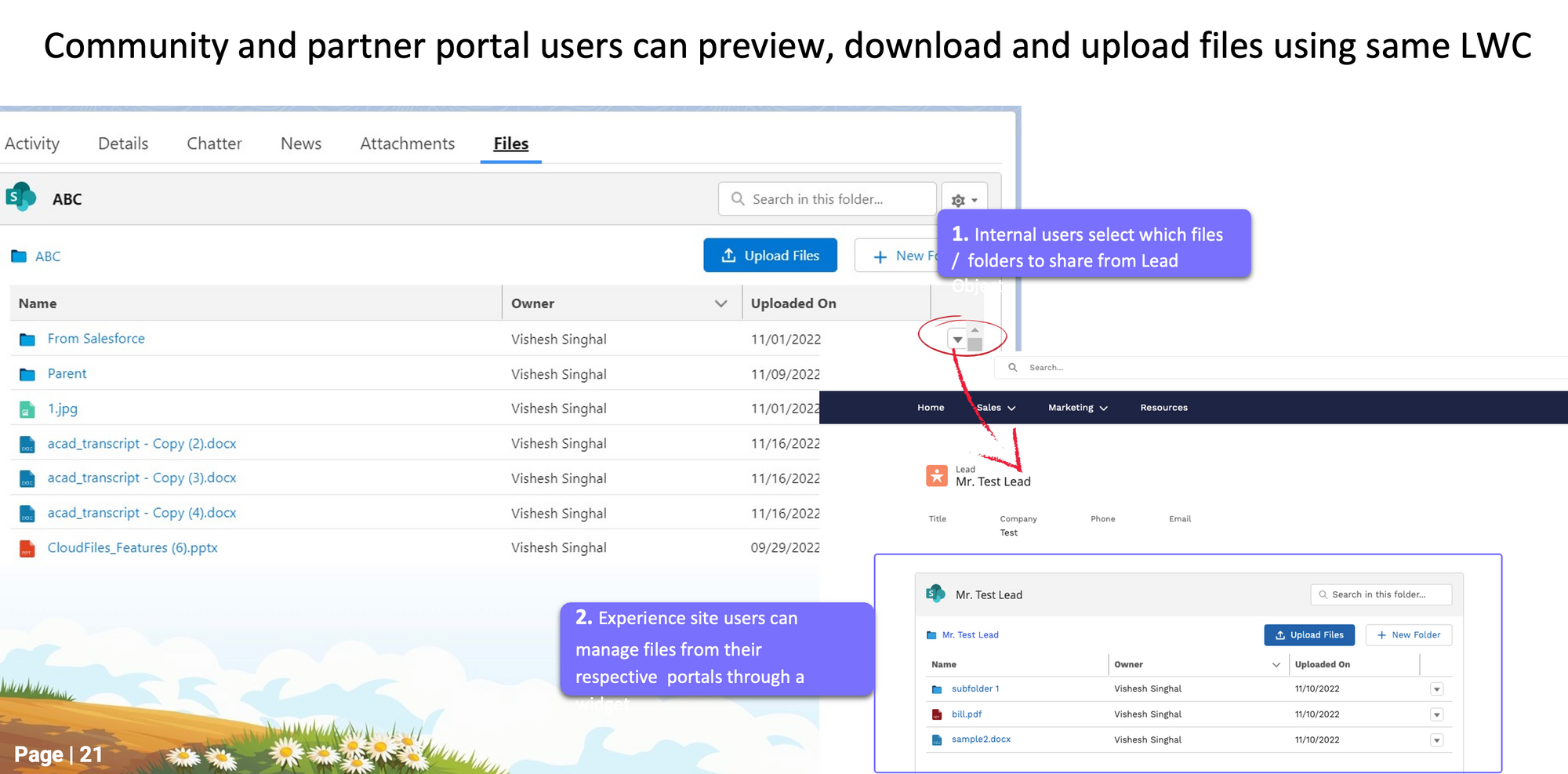The height and width of the screenshot is (774, 1568).
Task: Click the 'Mr. Test Lead' record title under Lead
Action: tap(993, 481)
